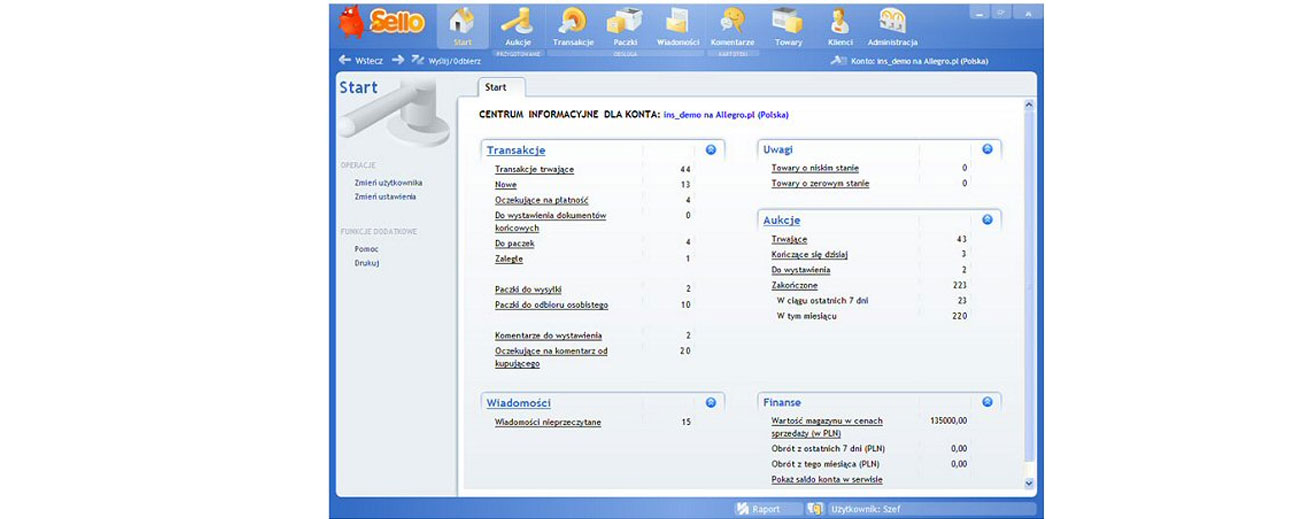Open the Transakcje section heading link
Image resolution: width=1300 pixels, height=519 pixels.
coord(516,150)
